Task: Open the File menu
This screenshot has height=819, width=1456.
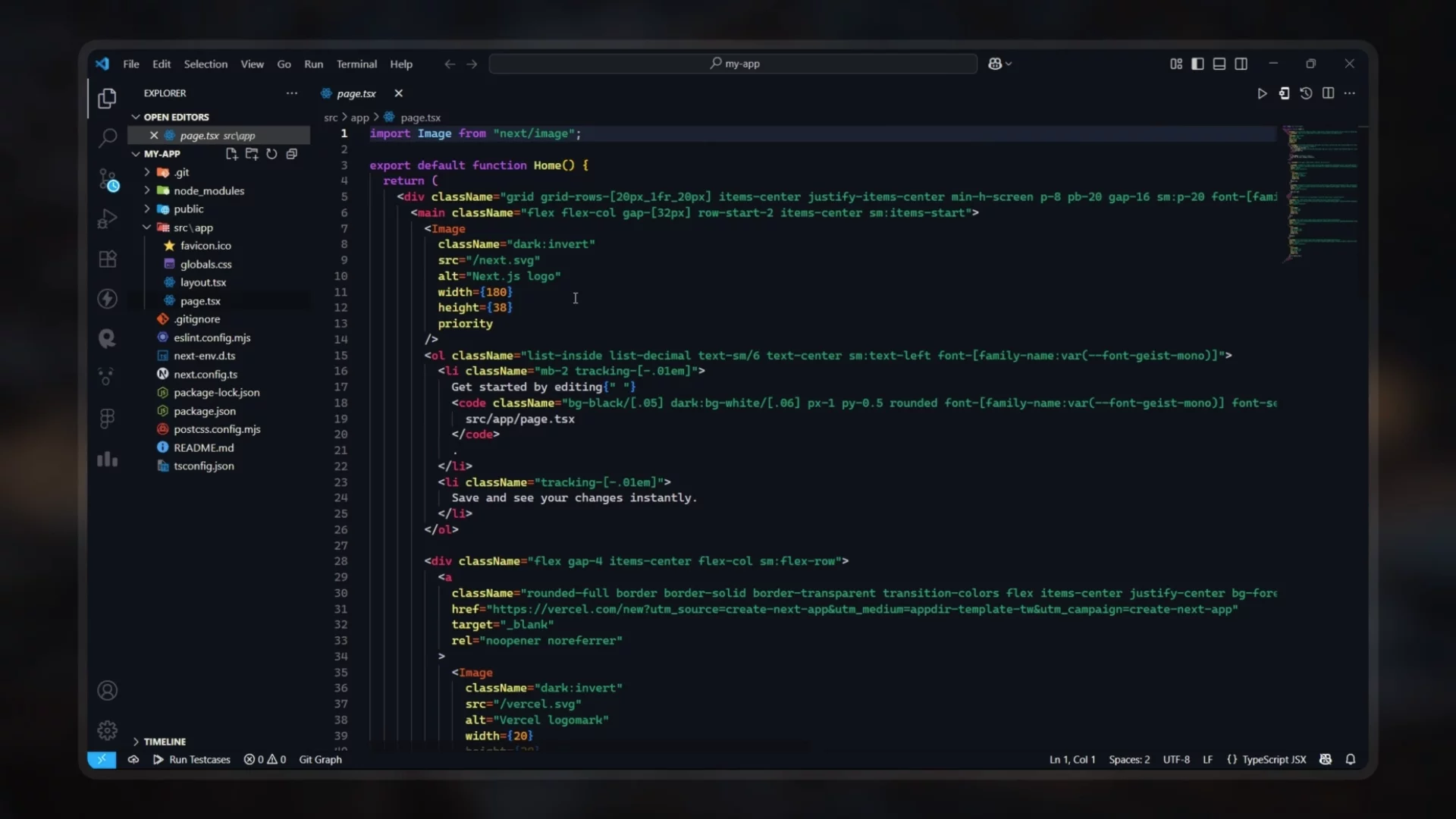Action: pyautogui.click(x=131, y=64)
